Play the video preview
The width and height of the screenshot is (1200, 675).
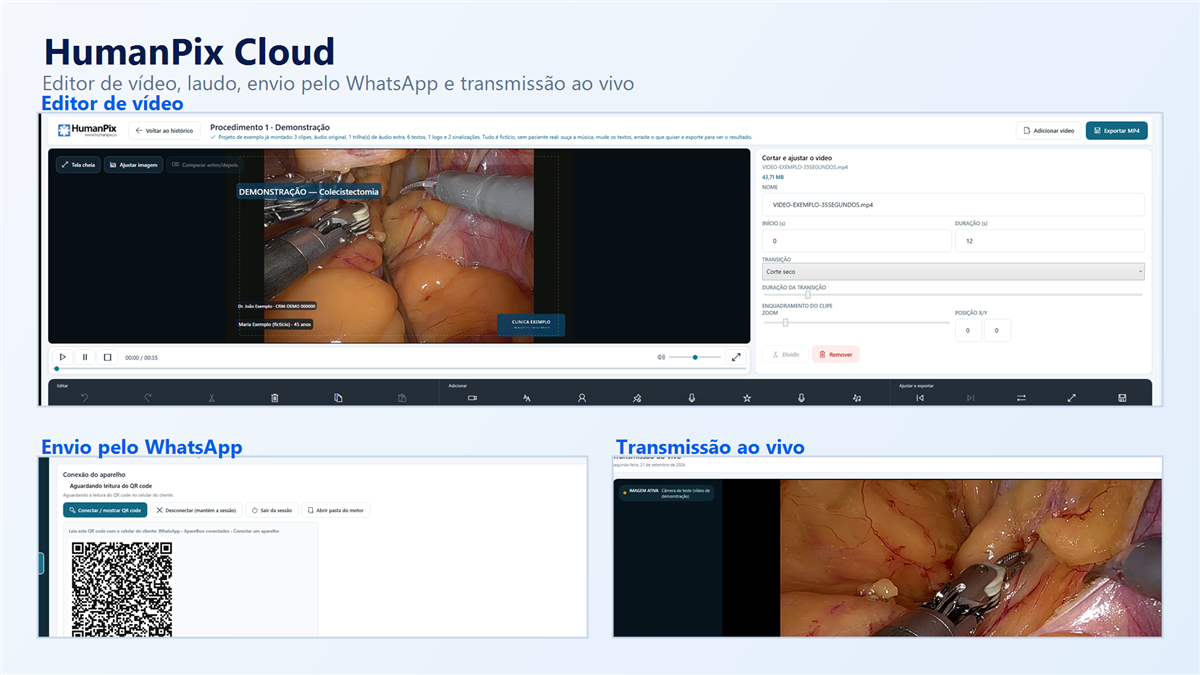point(62,357)
